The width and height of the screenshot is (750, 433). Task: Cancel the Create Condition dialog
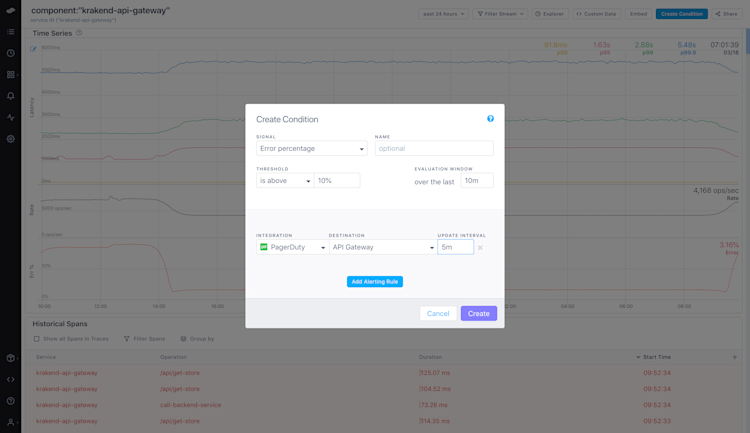(x=438, y=313)
